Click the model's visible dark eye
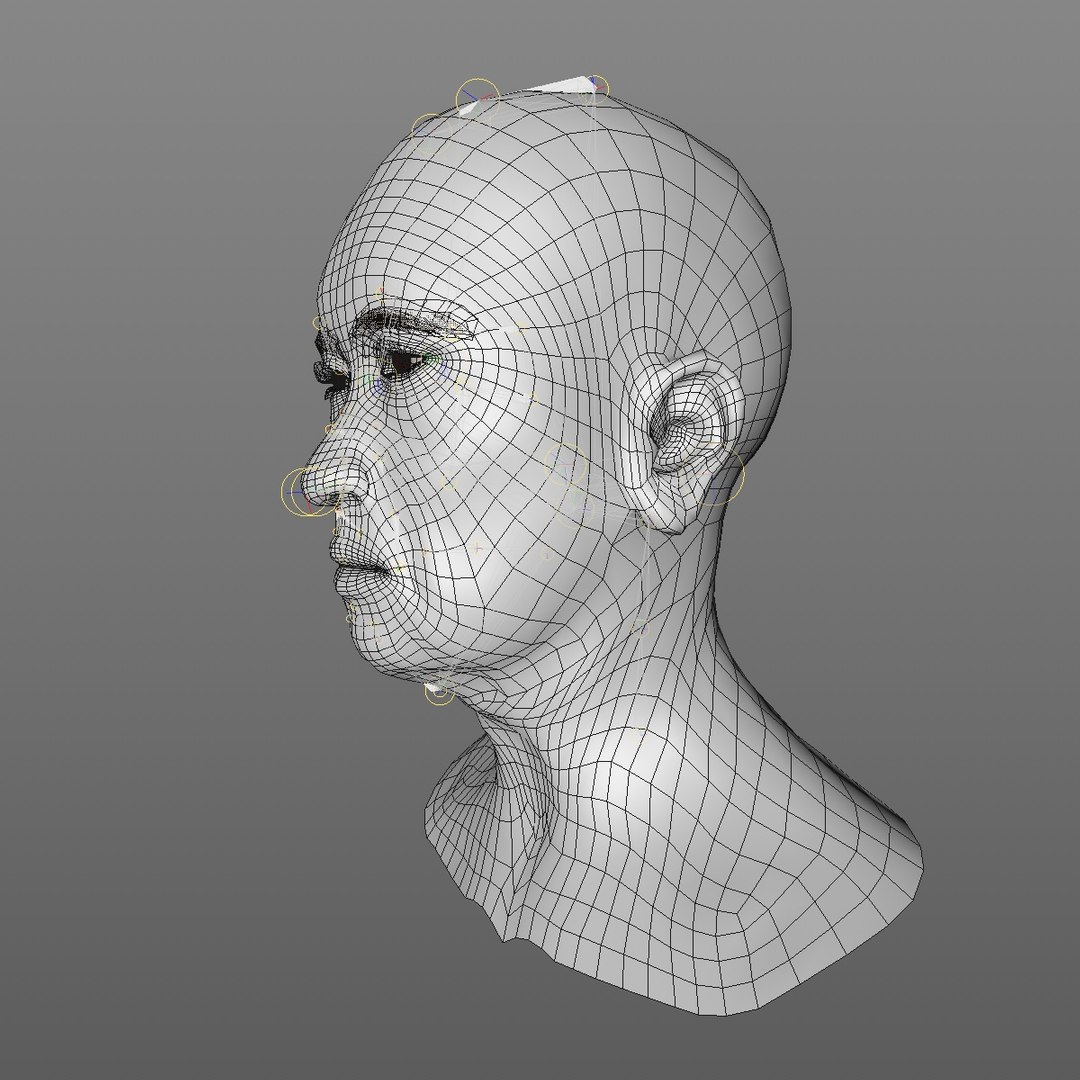This screenshot has height=1080, width=1080. coord(403,363)
